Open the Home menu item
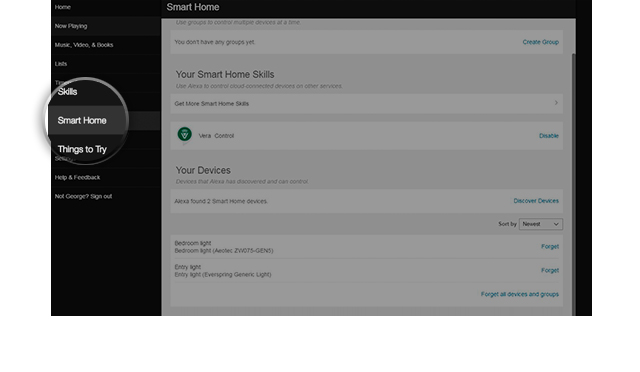Screen dimensions: 640x372 pyautogui.click(x=62, y=7)
